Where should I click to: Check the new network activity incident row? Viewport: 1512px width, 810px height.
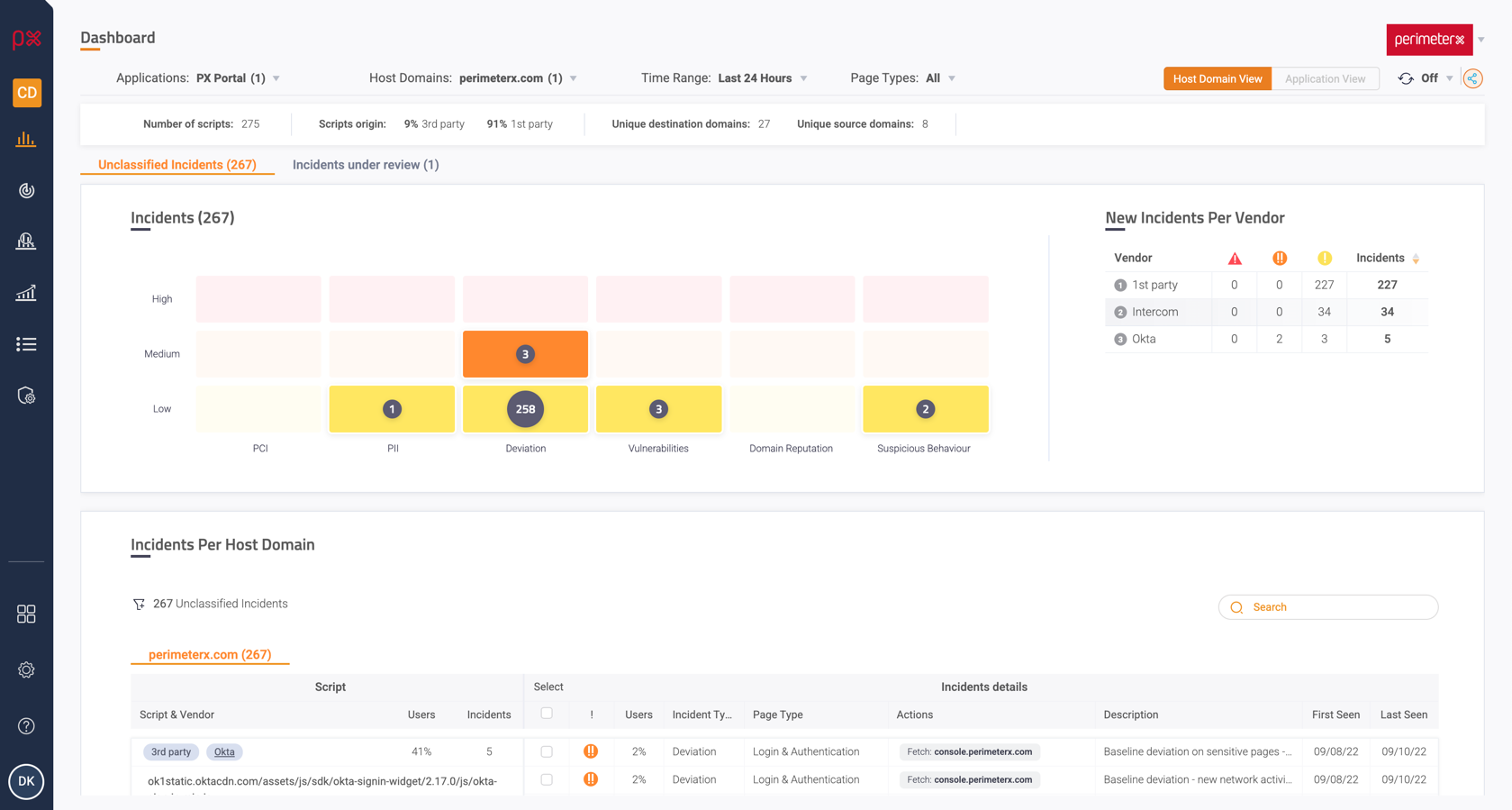pyautogui.click(x=547, y=779)
